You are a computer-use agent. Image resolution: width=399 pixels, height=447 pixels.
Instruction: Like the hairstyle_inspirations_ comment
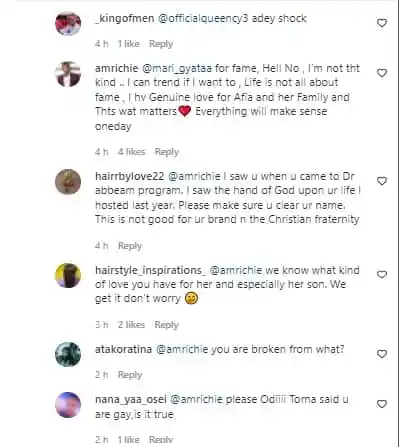(x=382, y=275)
